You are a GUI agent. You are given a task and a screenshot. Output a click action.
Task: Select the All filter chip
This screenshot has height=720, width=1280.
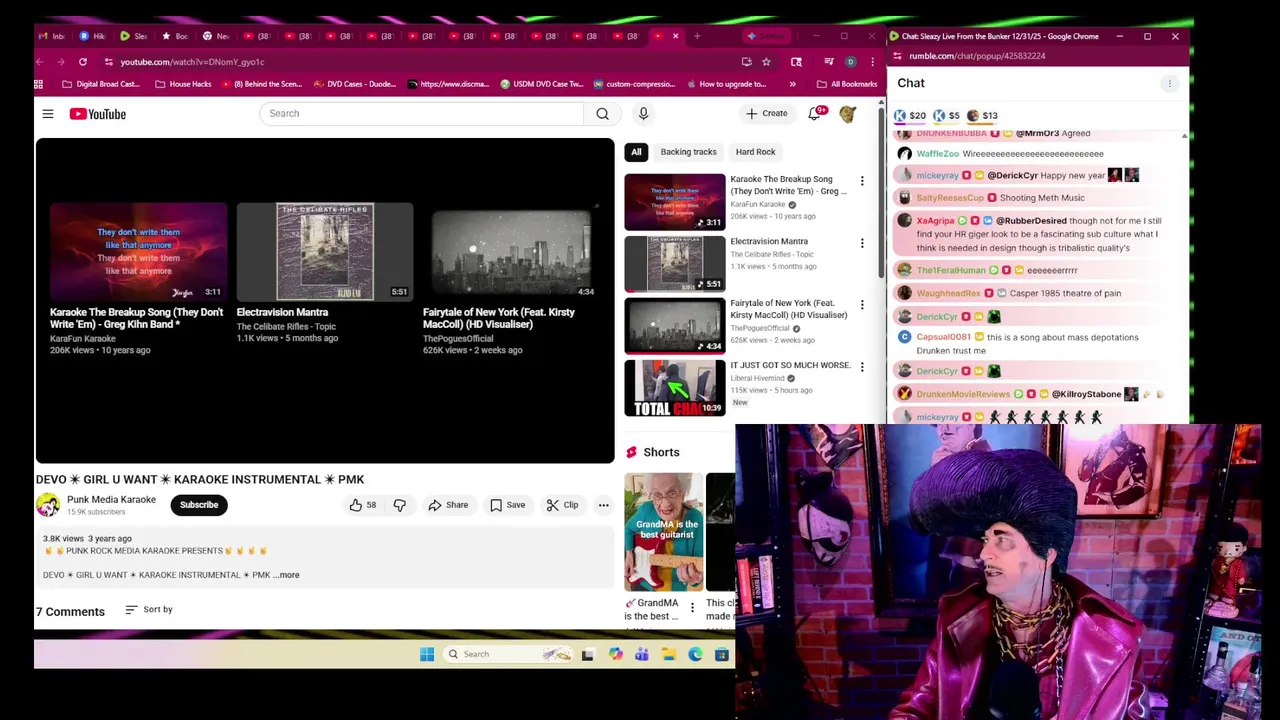[x=636, y=152]
